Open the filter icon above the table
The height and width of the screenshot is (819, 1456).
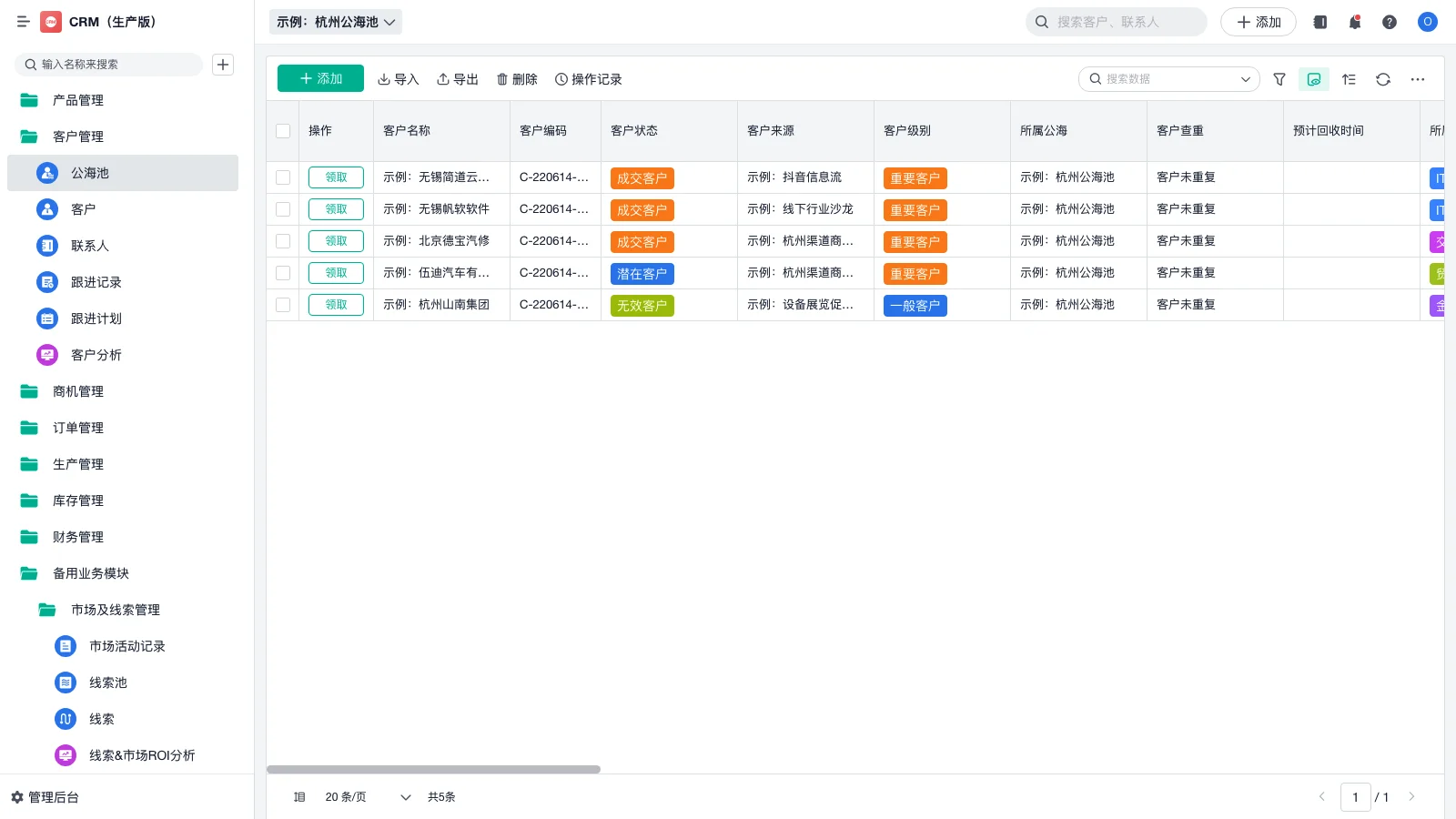pyautogui.click(x=1279, y=79)
